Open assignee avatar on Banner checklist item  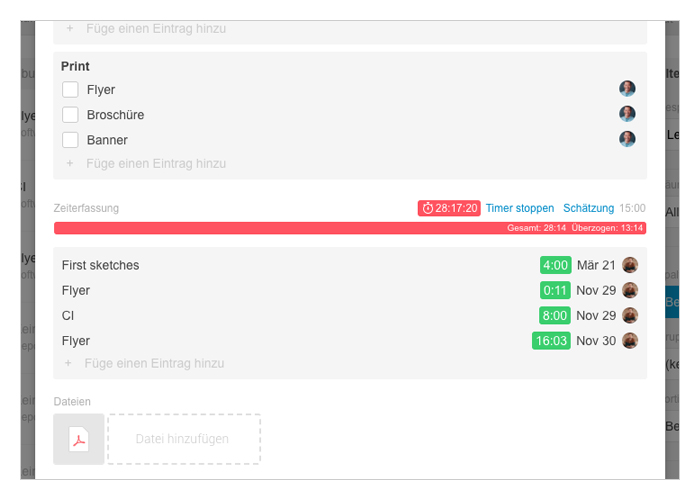click(627, 139)
